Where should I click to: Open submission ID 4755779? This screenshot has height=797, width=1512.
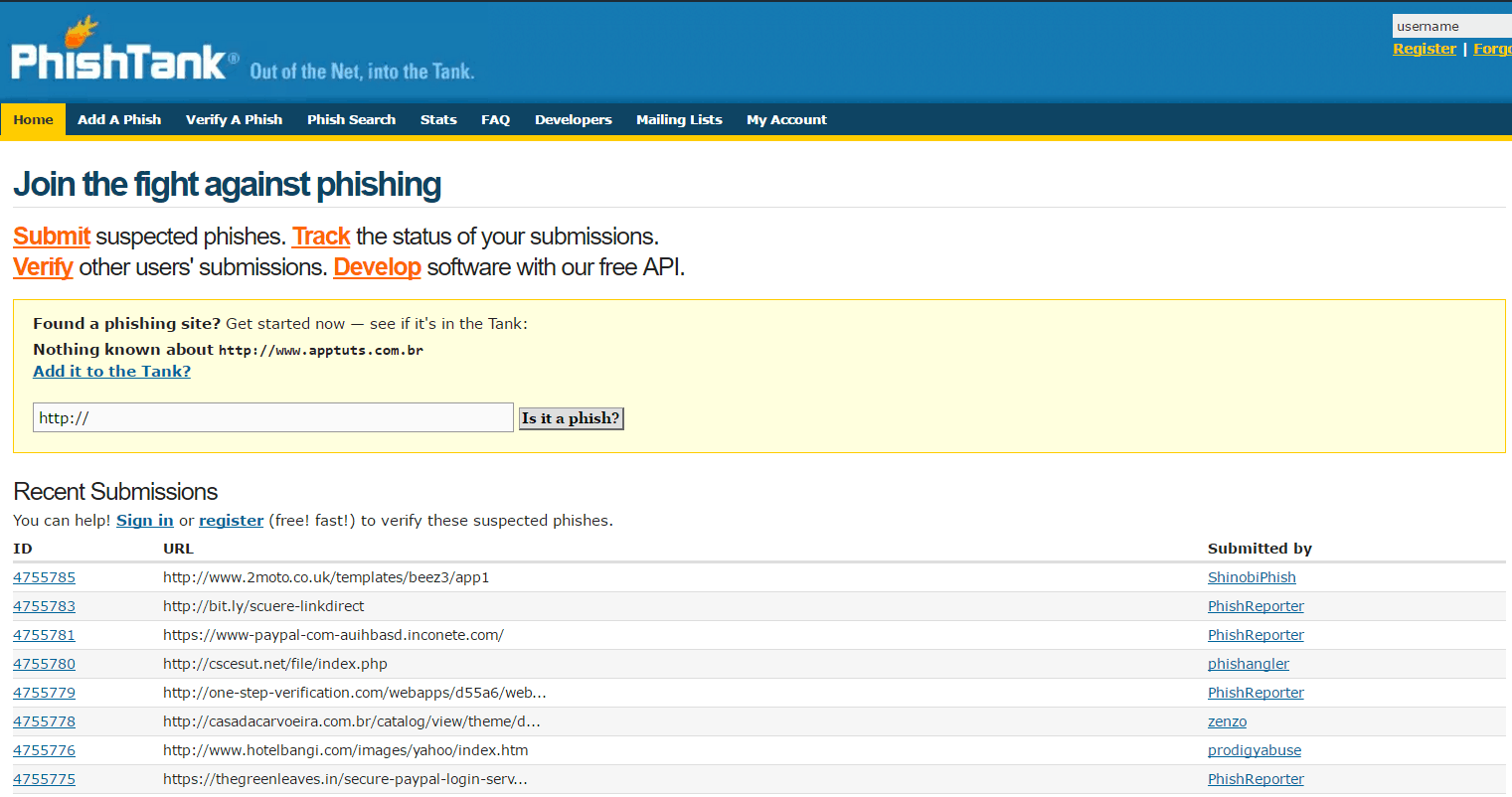click(44, 693)
